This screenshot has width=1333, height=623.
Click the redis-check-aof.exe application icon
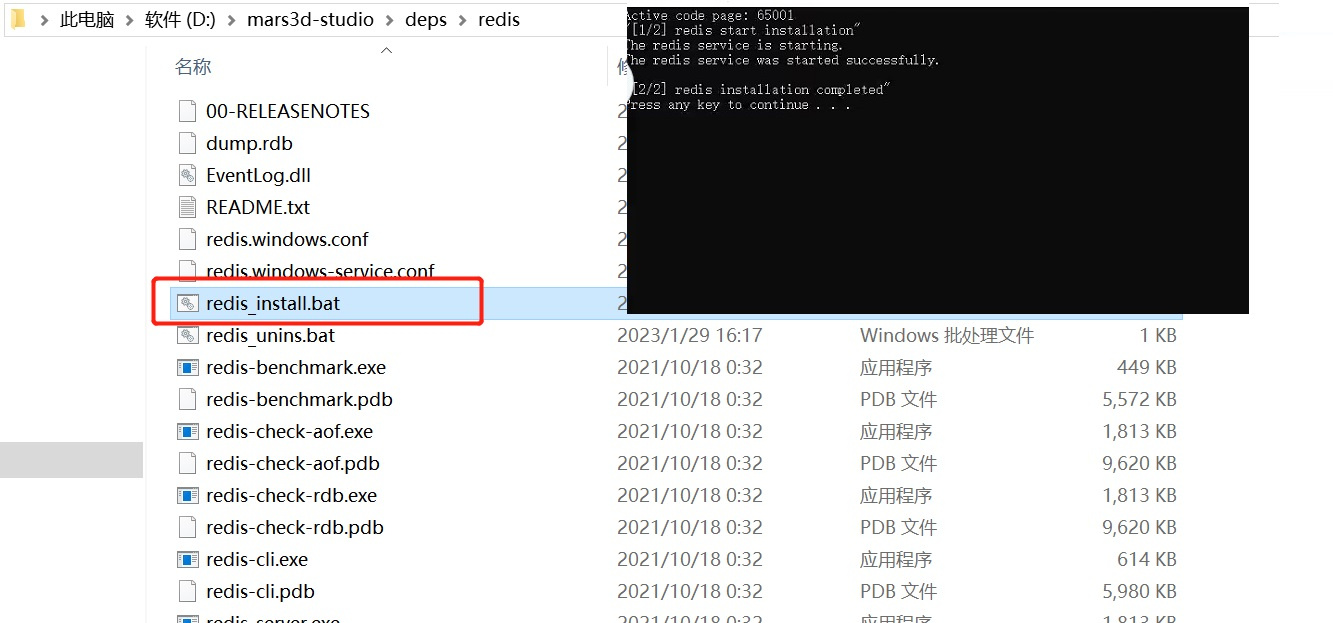tap(187, 431)
